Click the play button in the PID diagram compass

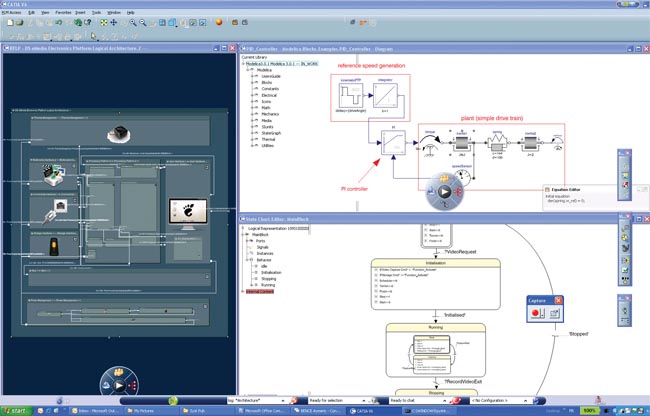pos(444,191)
